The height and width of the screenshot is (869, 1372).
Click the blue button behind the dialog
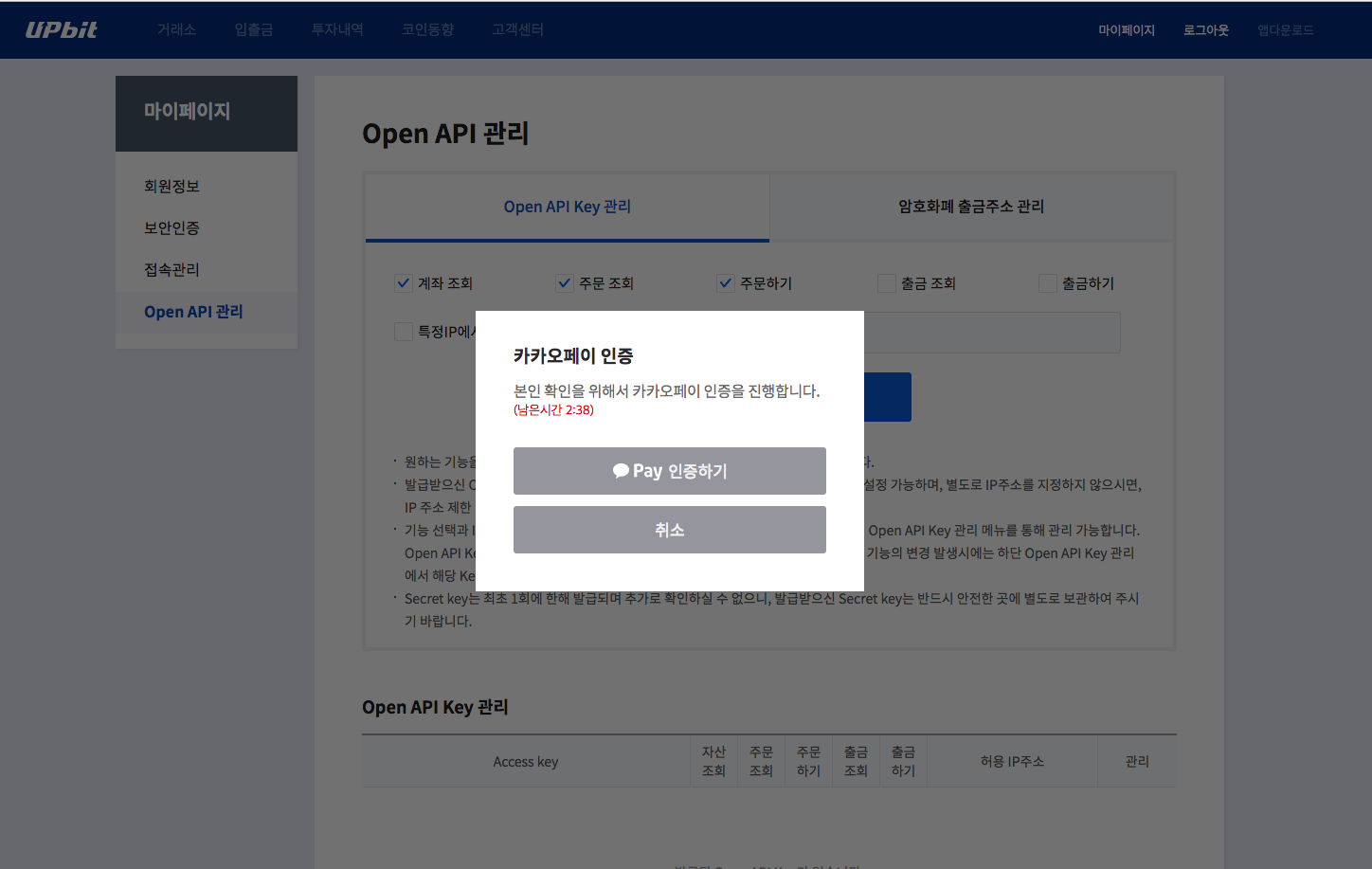pyautogui.click(x=888, y=397)
